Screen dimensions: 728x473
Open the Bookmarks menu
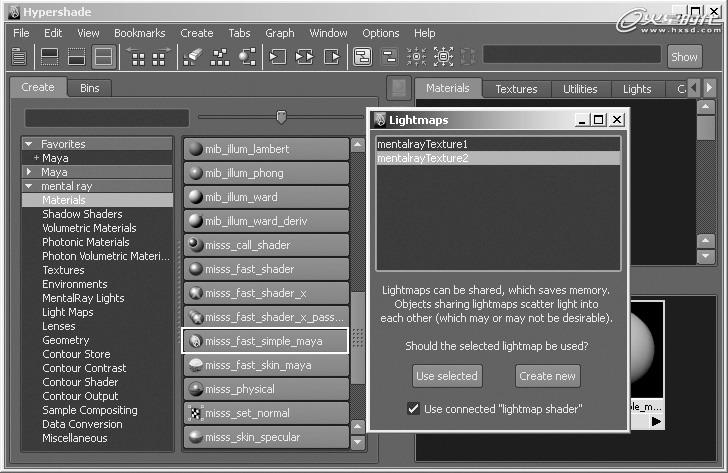pos(139,33)
